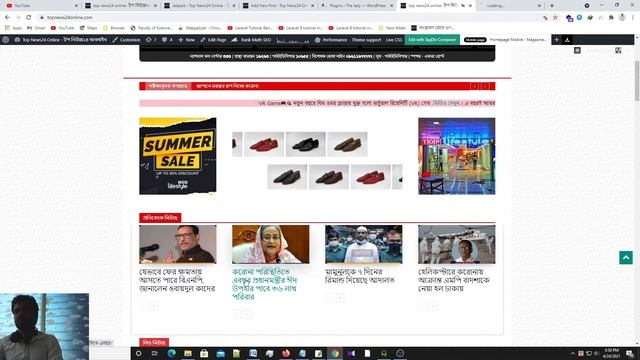Open the Chrome extensions puzzle icon

(x=611, y=18)
